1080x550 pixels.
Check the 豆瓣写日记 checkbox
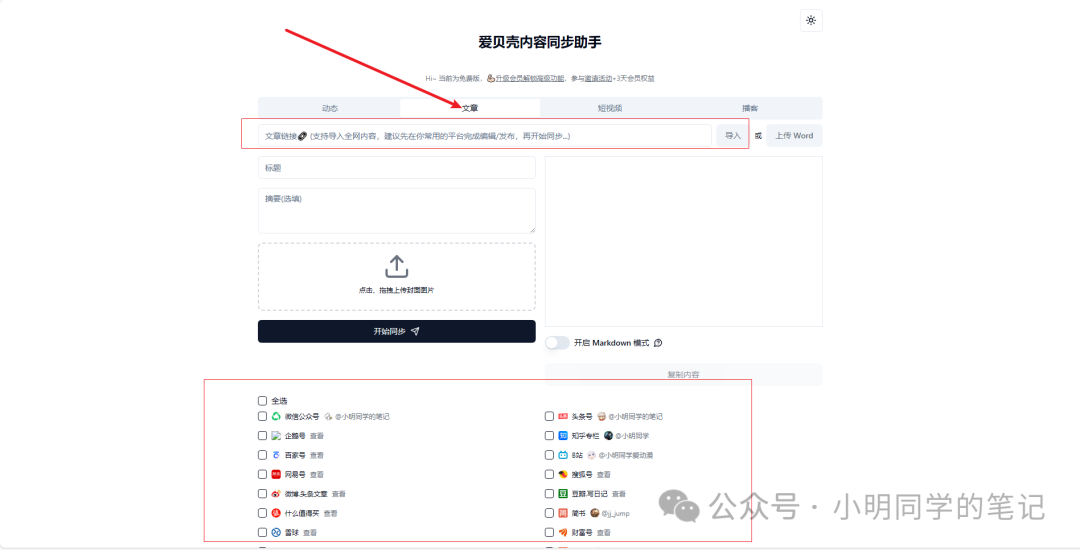[x=549, y=494]
